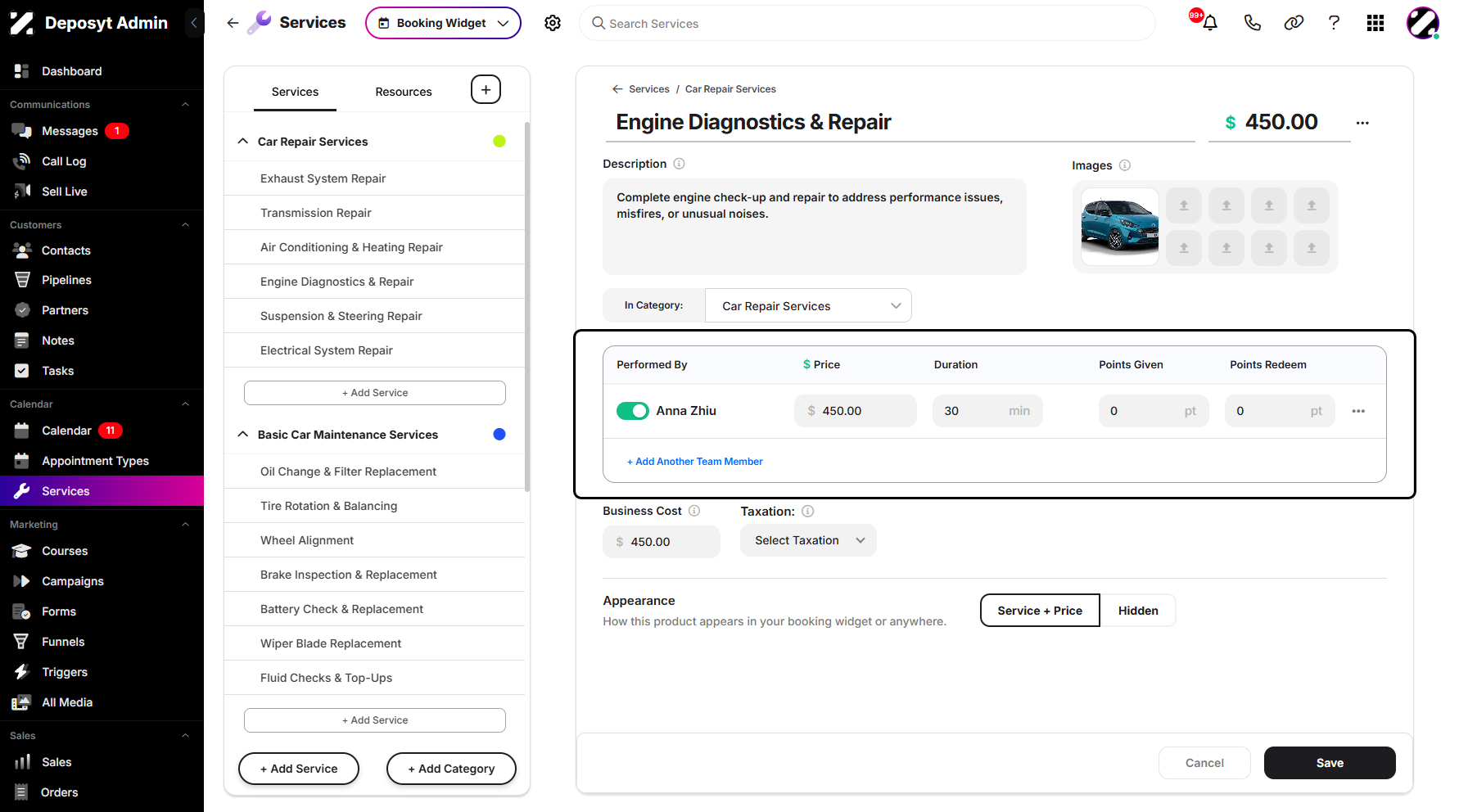
Task: Go back using the top-bar arrow
Action: [x=233, y=23]
